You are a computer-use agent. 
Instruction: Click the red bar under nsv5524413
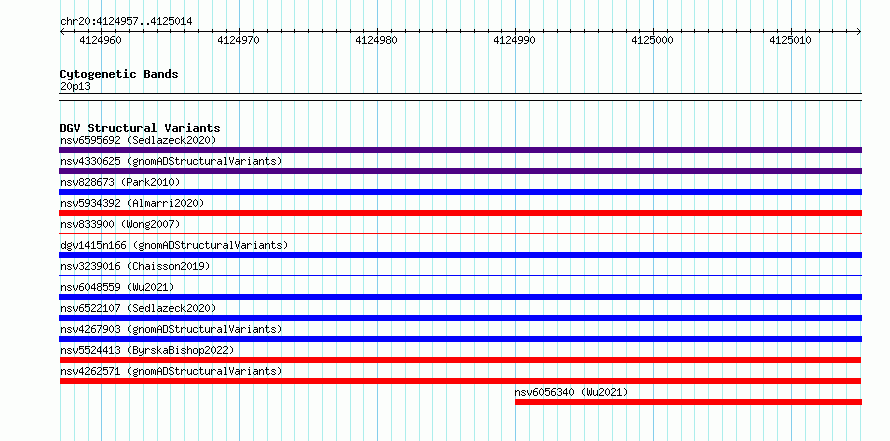460,360
